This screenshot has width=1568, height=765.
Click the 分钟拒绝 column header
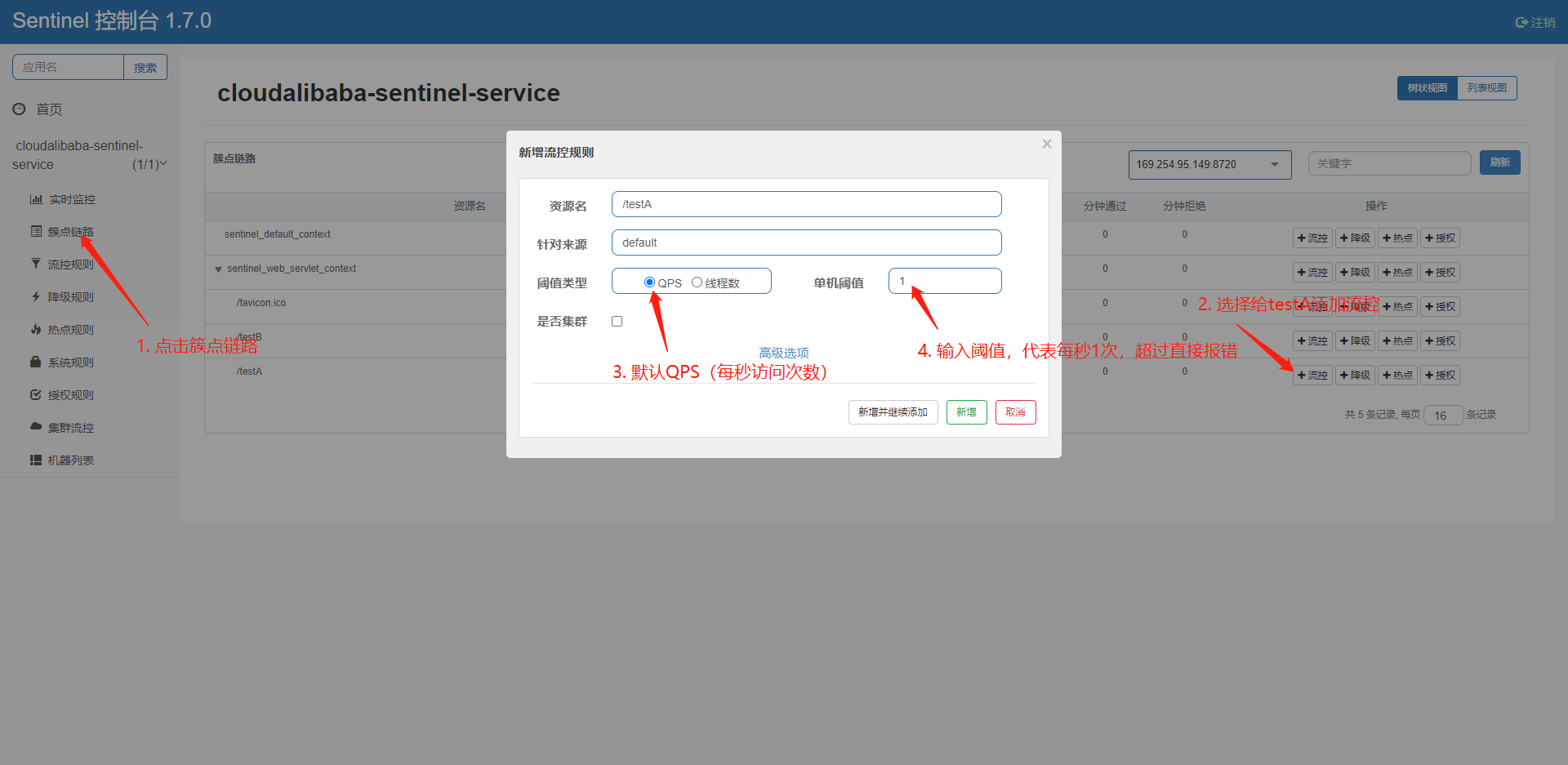coord(1184,206)
